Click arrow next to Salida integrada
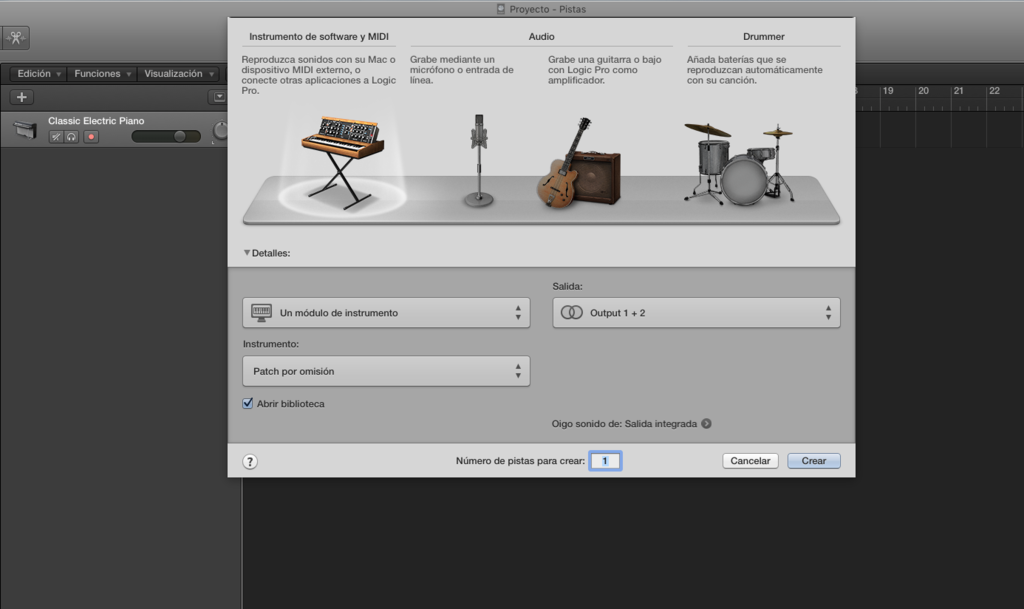Screen dimensions: 1024x609 [x=706, y=424]
